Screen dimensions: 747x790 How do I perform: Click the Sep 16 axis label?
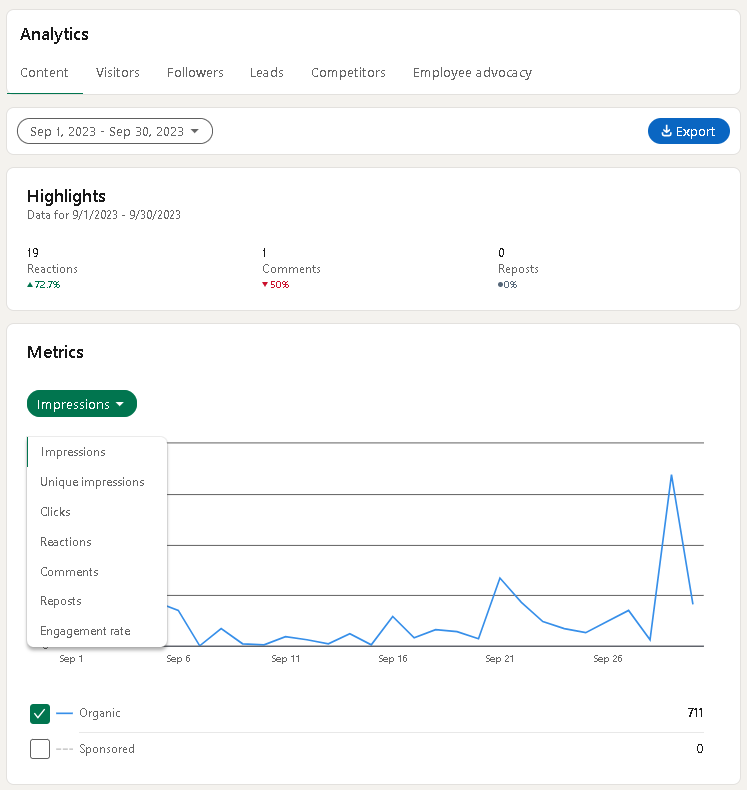point(393,659)
